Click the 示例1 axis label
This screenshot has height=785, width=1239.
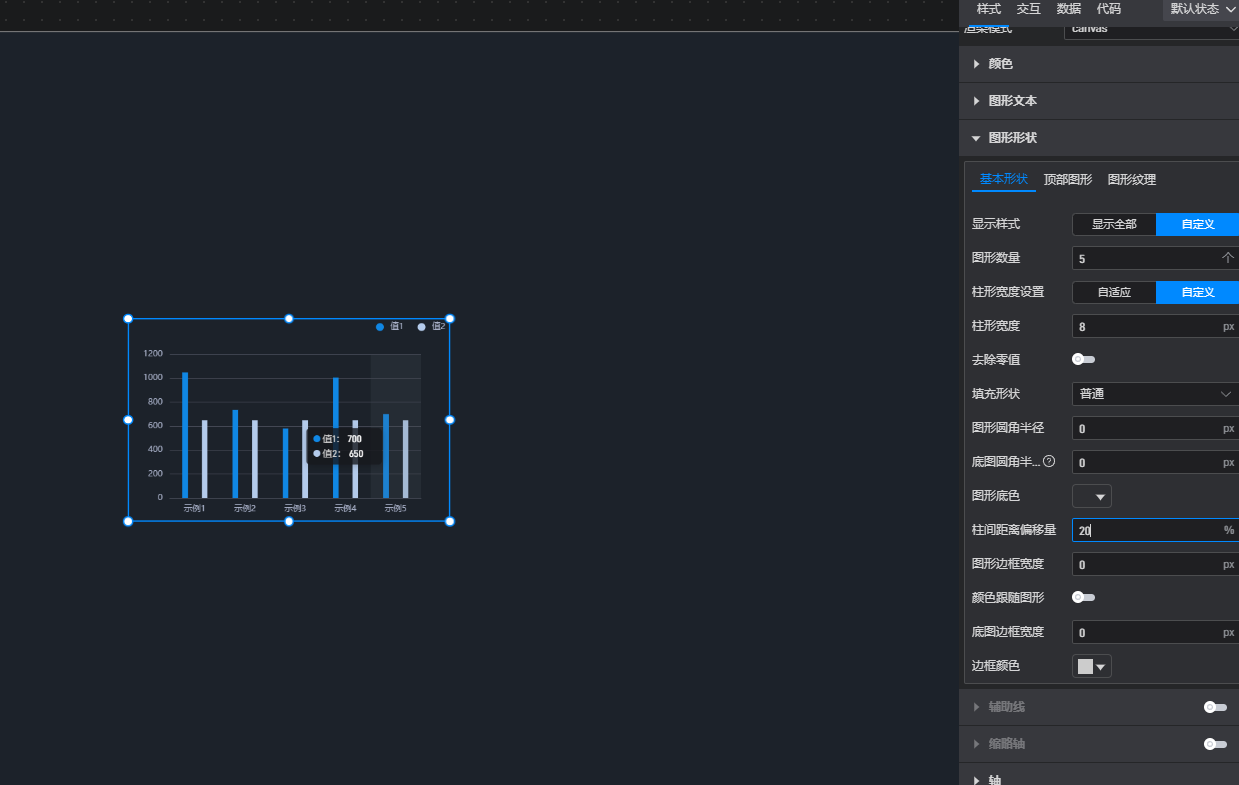coord(195,508)
